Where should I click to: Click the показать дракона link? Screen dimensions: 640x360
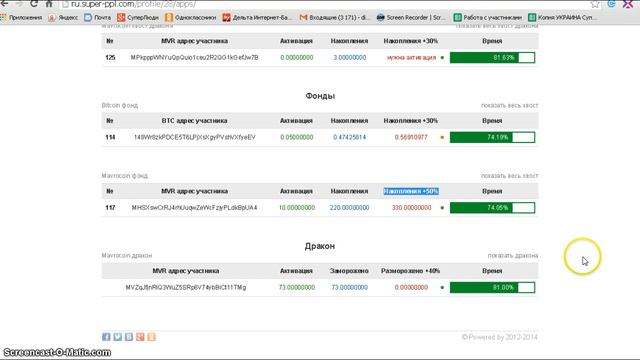[513, 256]
